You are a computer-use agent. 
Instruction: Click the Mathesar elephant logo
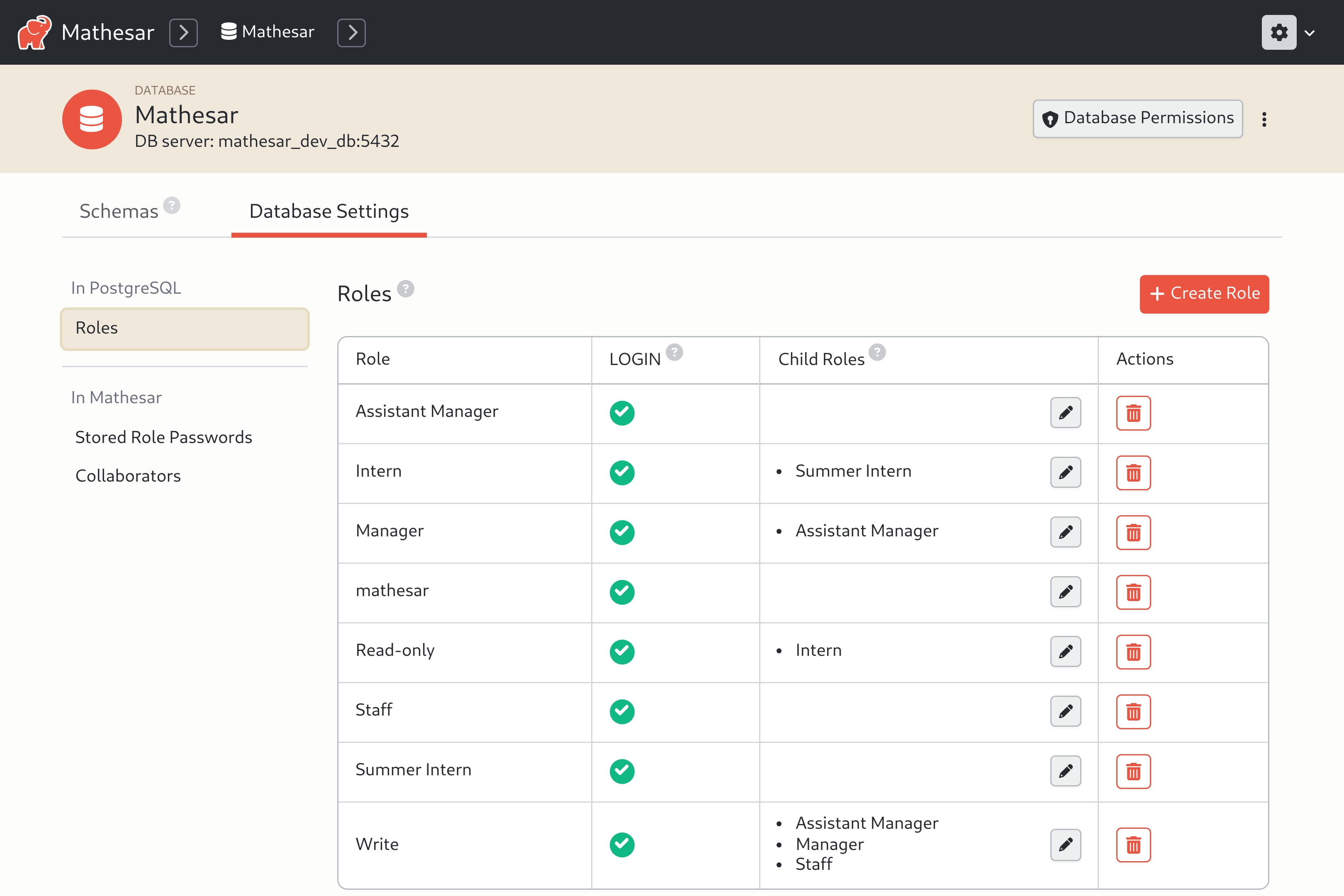click(34, 32)
